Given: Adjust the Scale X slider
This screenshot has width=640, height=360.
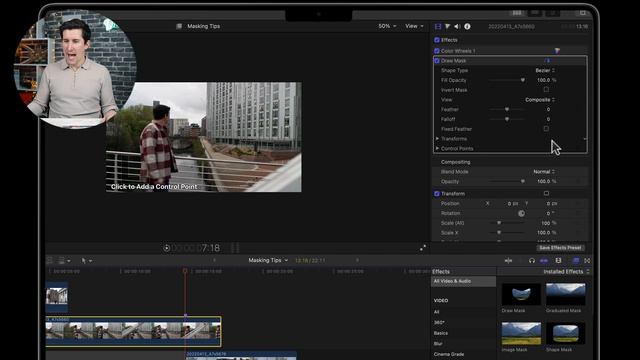Looking at the screenshot, I should (507, 233).
